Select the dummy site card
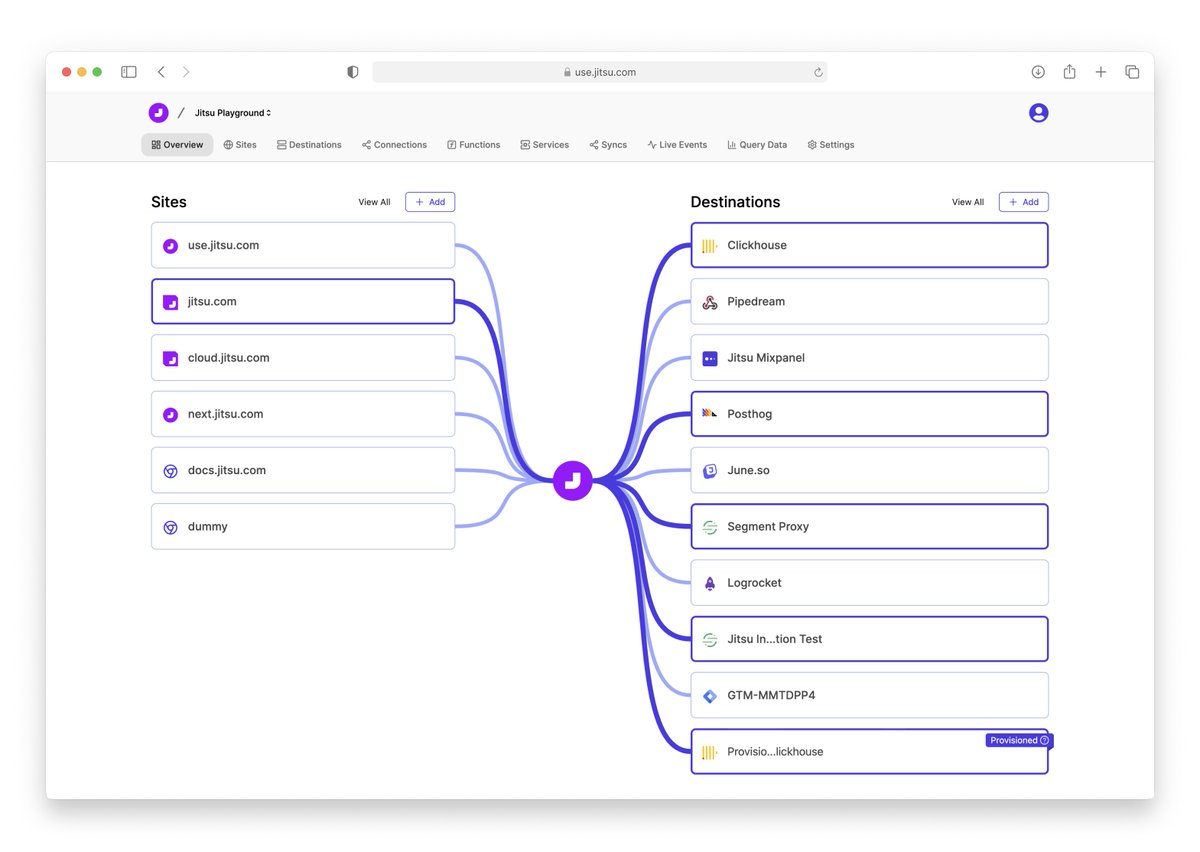Screen dimensions: 1200x852 303,527
